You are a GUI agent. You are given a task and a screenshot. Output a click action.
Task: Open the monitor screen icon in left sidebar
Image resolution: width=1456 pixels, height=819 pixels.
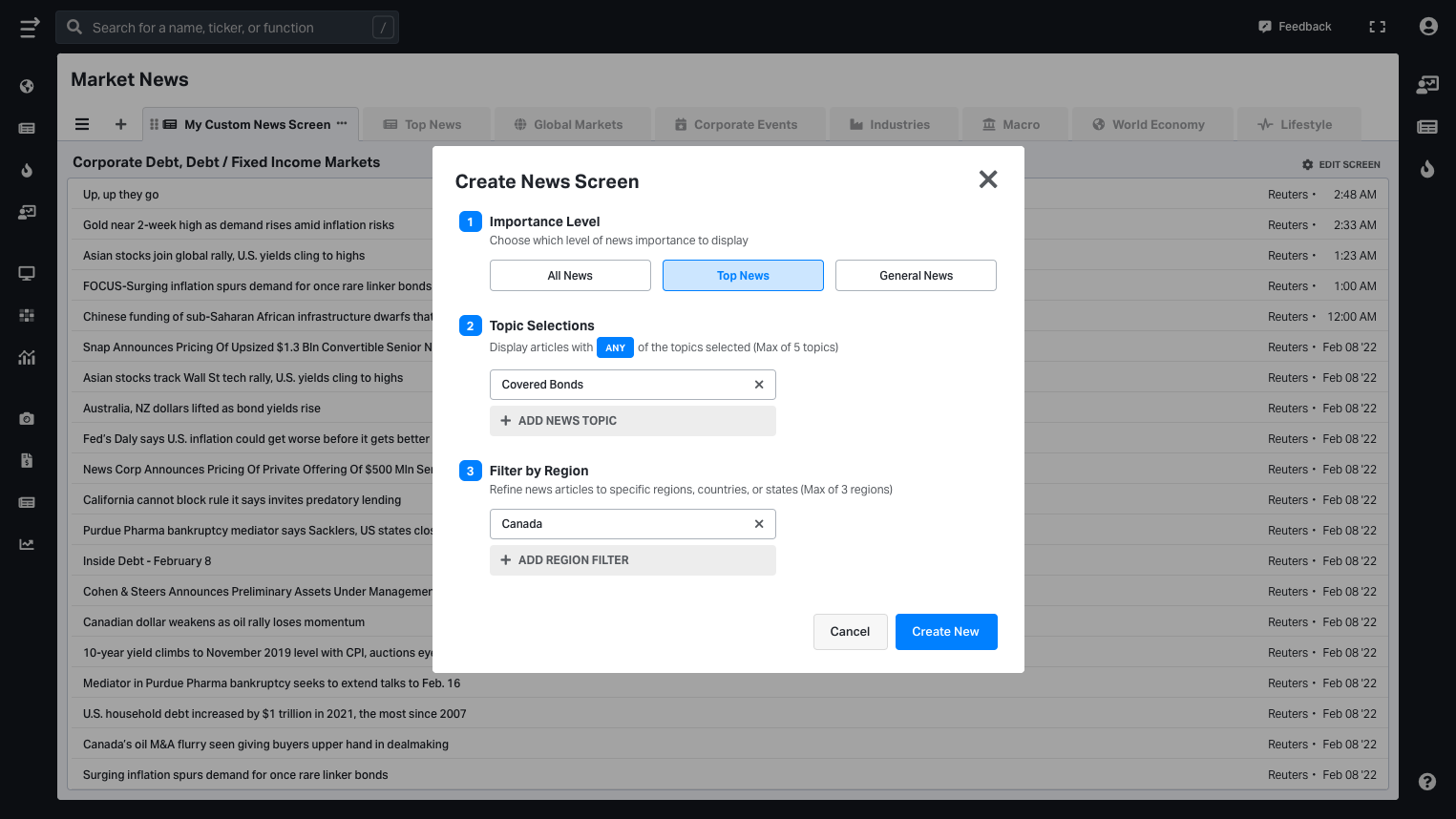(x=28, y=273)
